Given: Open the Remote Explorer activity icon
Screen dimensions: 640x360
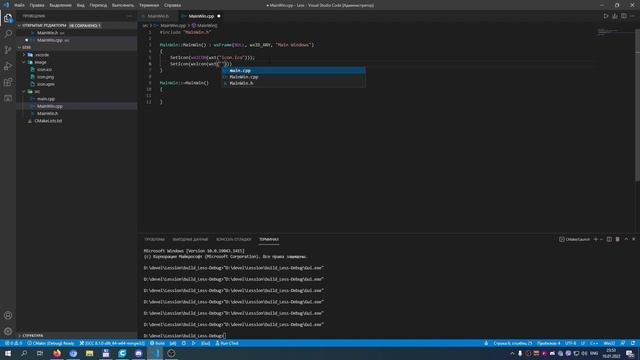Looking at the screenshot, I should pyautogui.click(x=8, y=98).
